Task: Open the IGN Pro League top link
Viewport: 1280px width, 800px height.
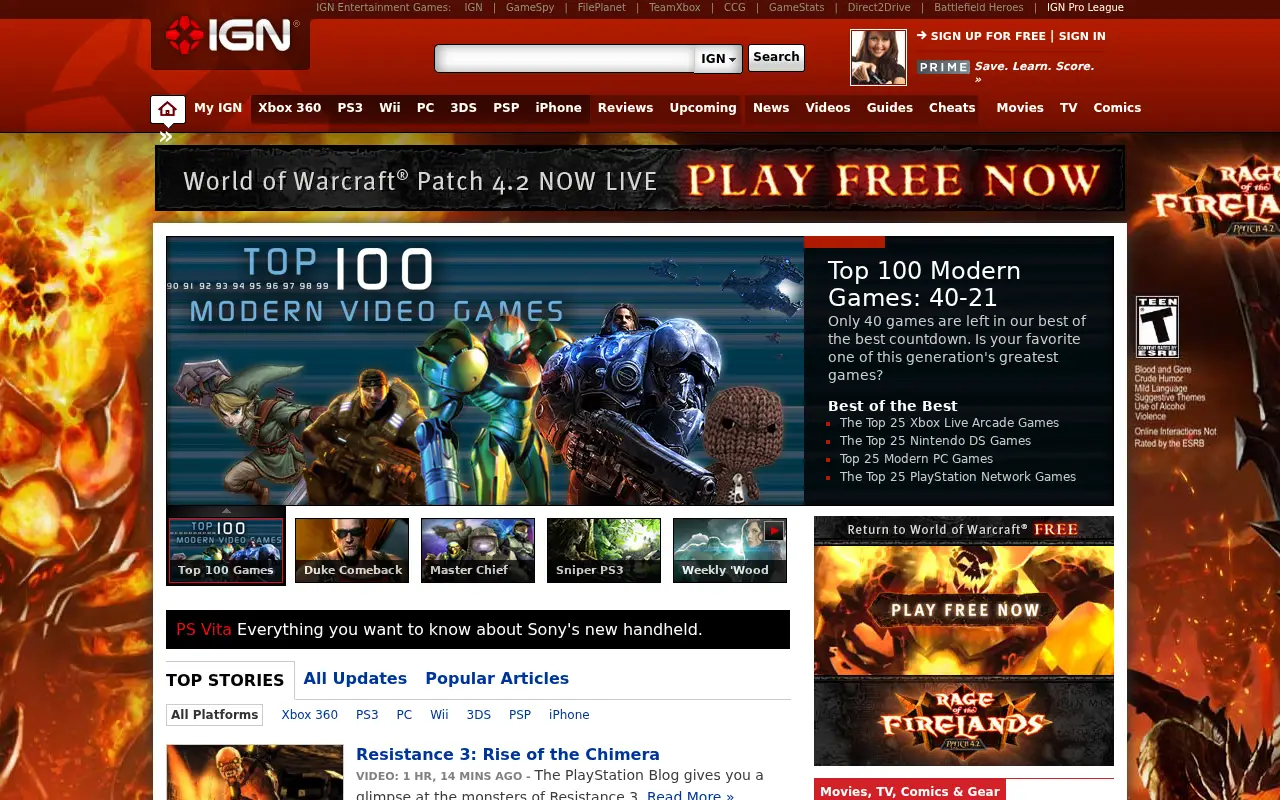Action: (x=1085, y=7)
